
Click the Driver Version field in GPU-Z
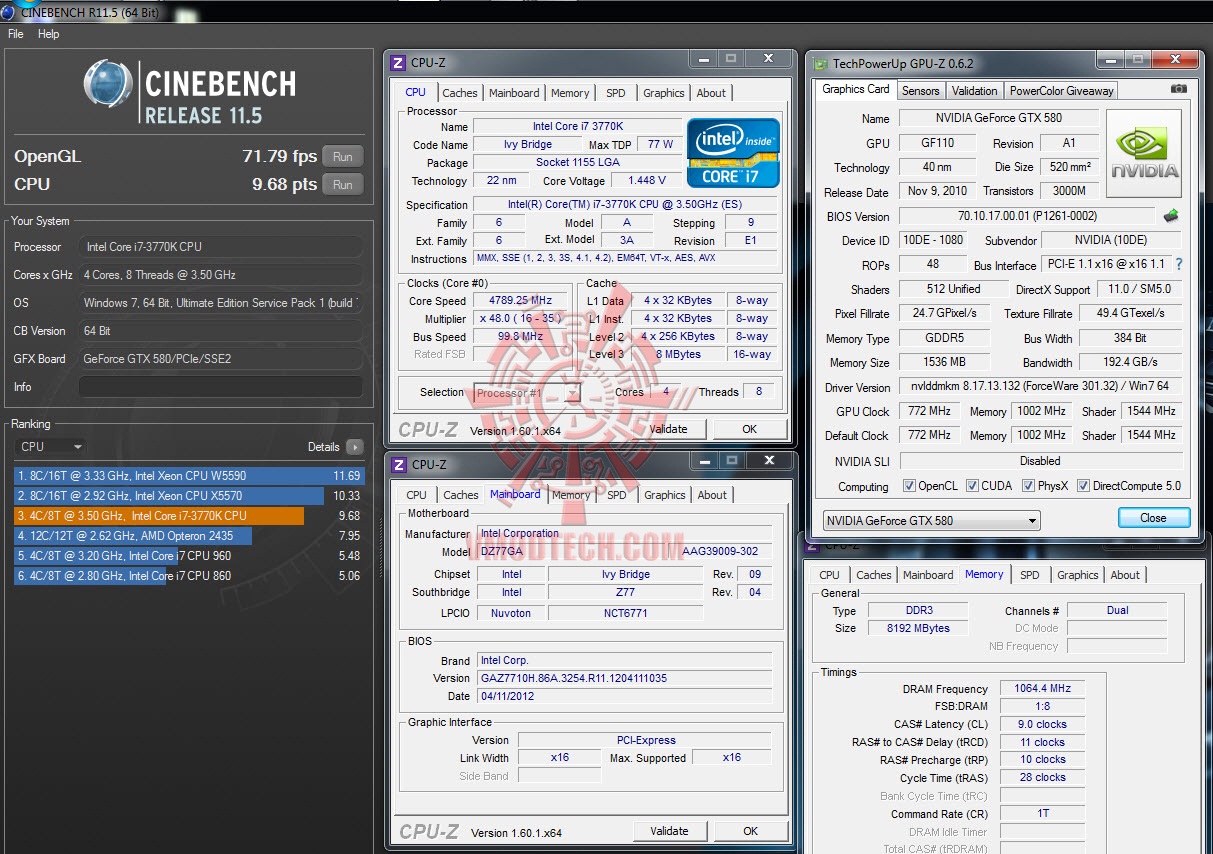[1040, 387]
